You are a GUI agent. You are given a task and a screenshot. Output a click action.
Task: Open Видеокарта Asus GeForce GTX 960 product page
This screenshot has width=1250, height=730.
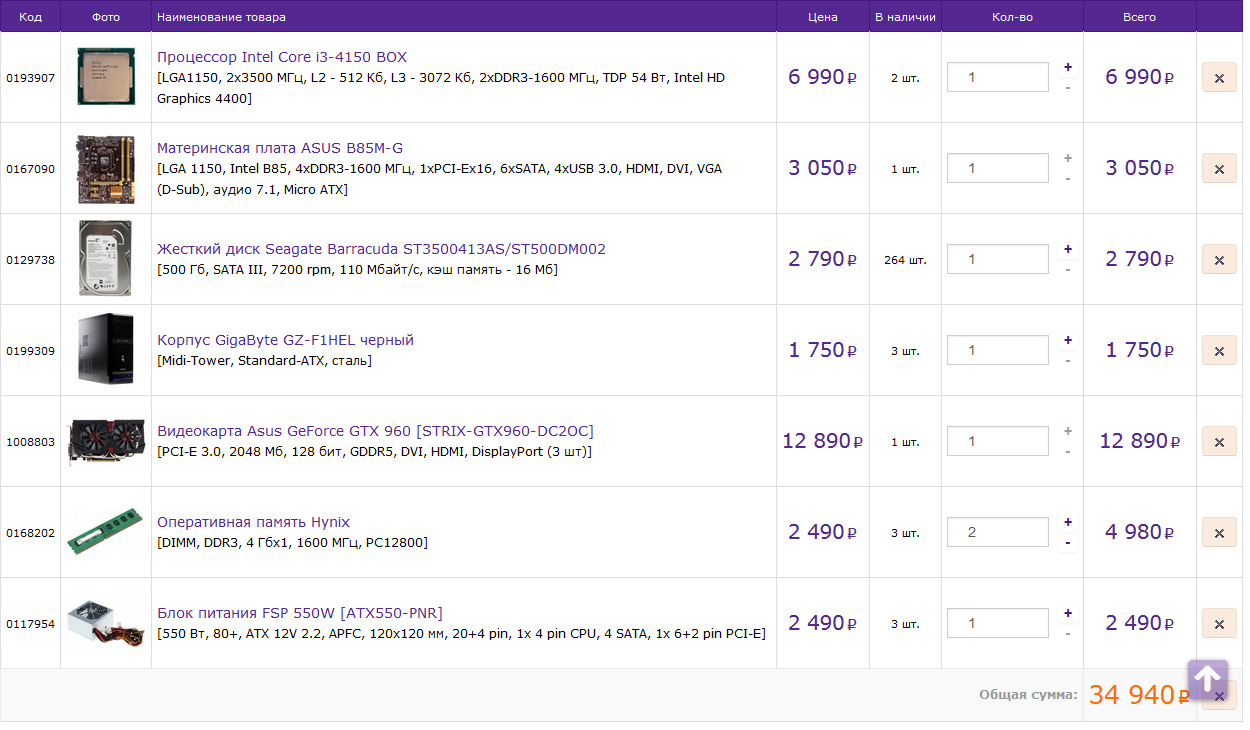click(375, 431)
